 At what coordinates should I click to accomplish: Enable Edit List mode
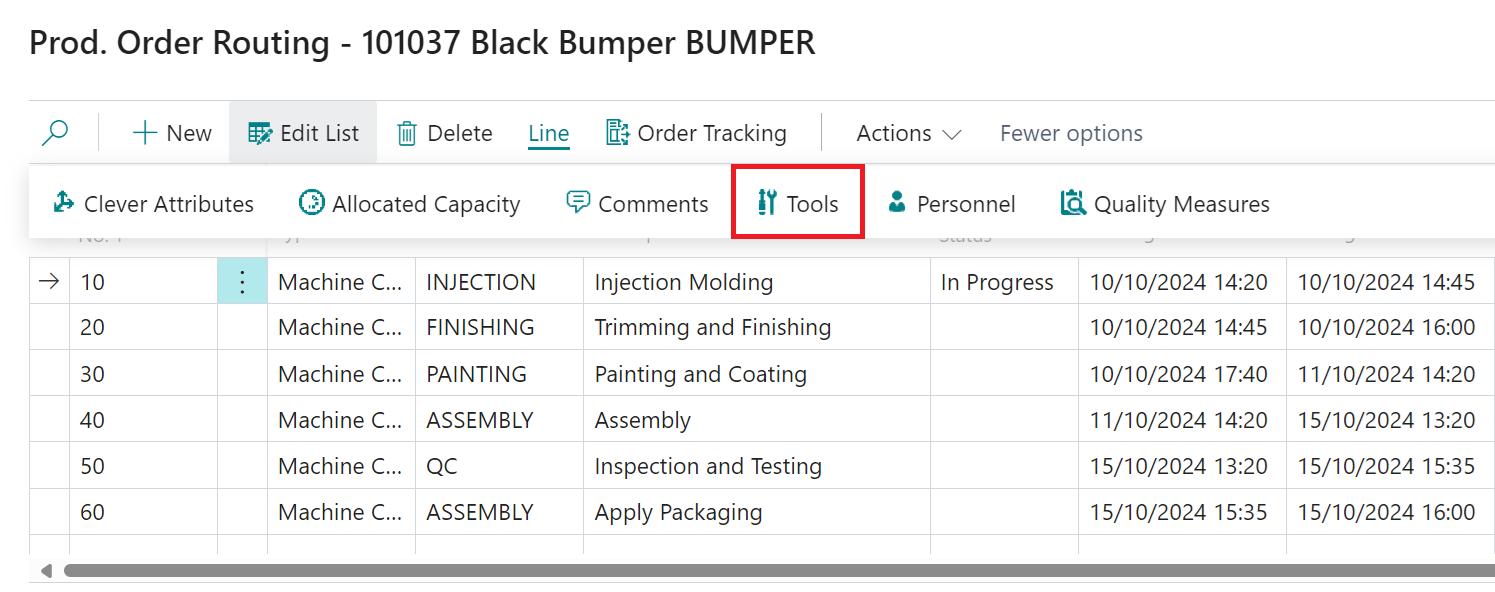point(303,131)
